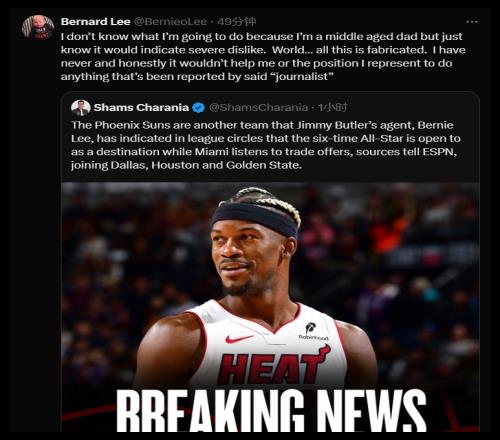
Task: Click the Nike swoosh on the jersey
Action: [239, 339]
